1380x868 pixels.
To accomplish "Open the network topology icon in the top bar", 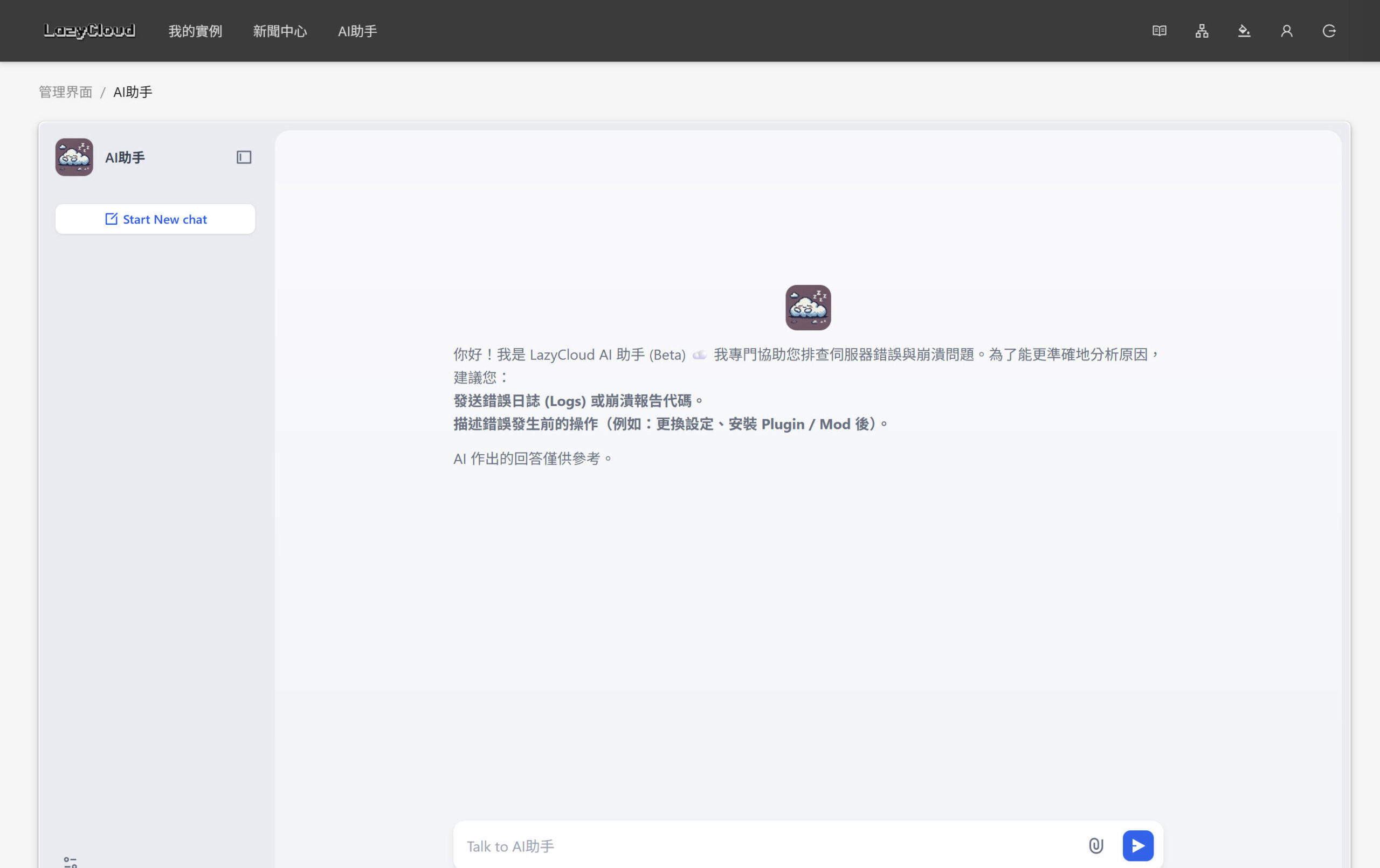I will tap(1202, 31).
